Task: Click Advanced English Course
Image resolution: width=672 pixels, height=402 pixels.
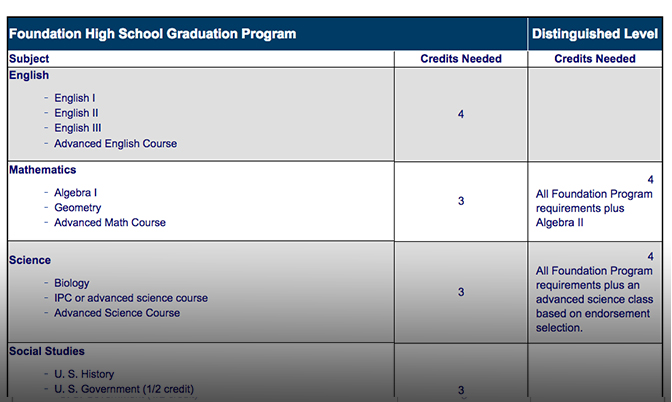Action: (115, 143)
